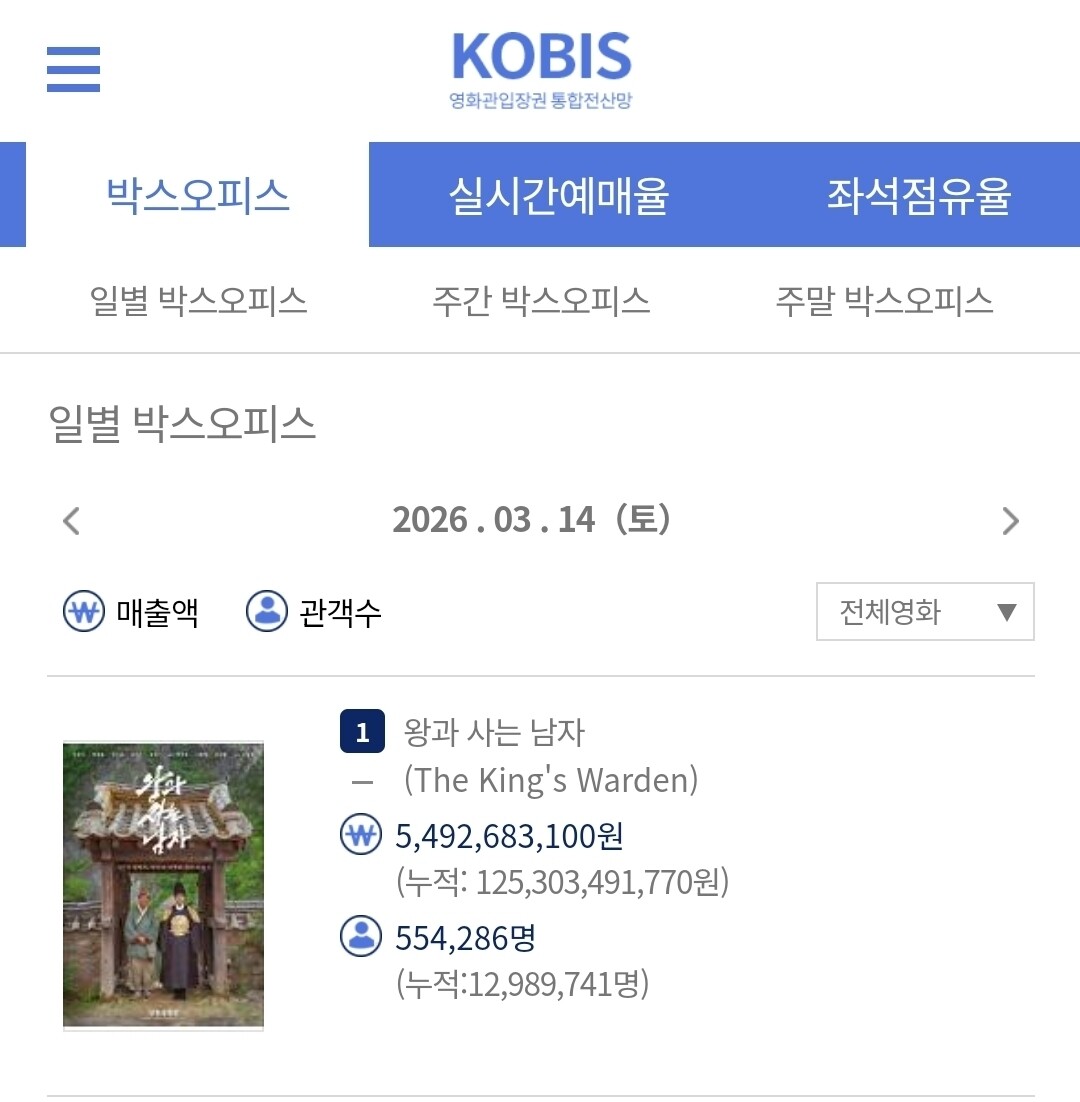Switch to 박스오피스 tab
This screenshot has width=1080, height=1102.
pos(197,195)
